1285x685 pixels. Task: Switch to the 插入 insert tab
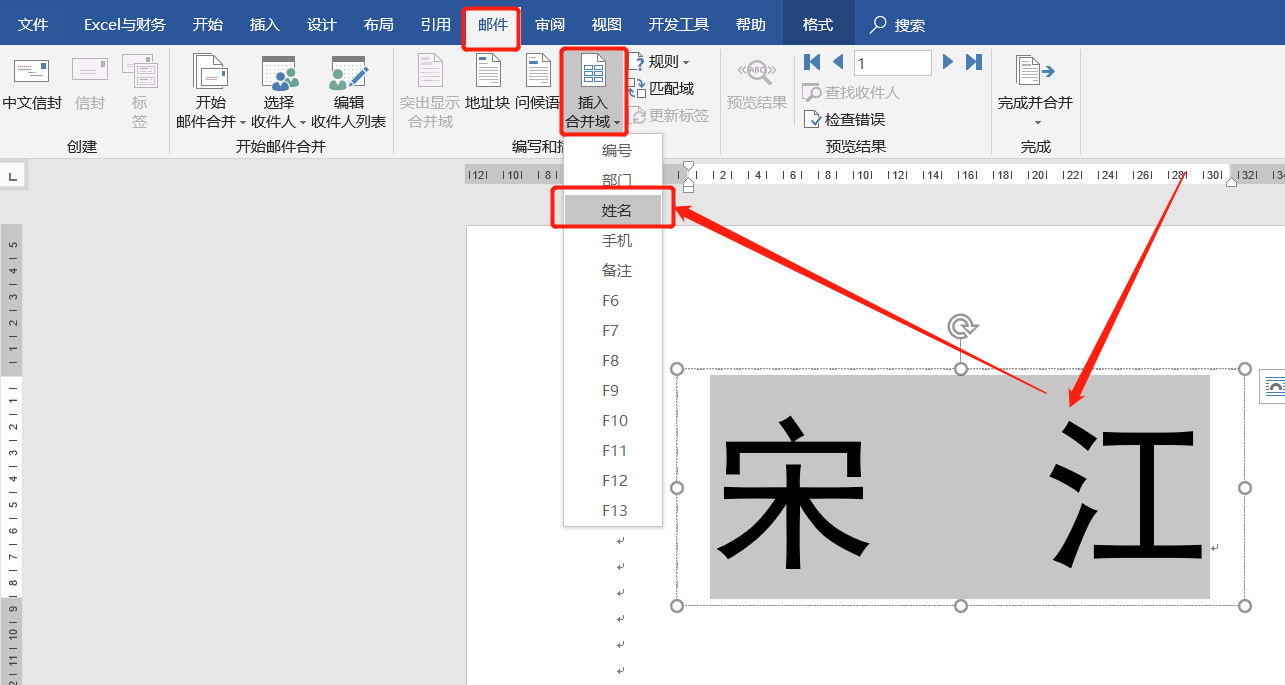(265, 25)
